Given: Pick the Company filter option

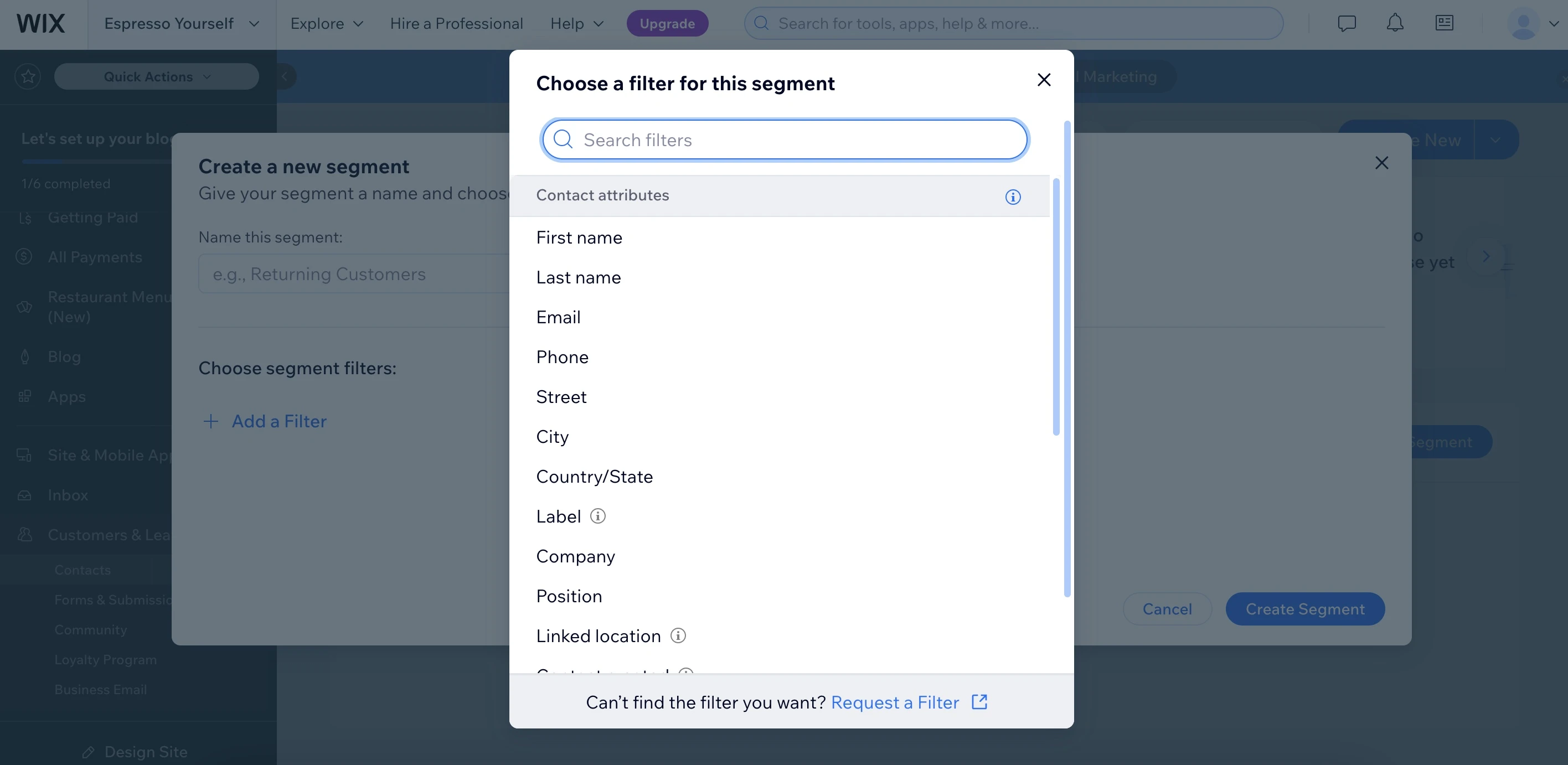Looking at the screenshot, I should click(575, 556).
